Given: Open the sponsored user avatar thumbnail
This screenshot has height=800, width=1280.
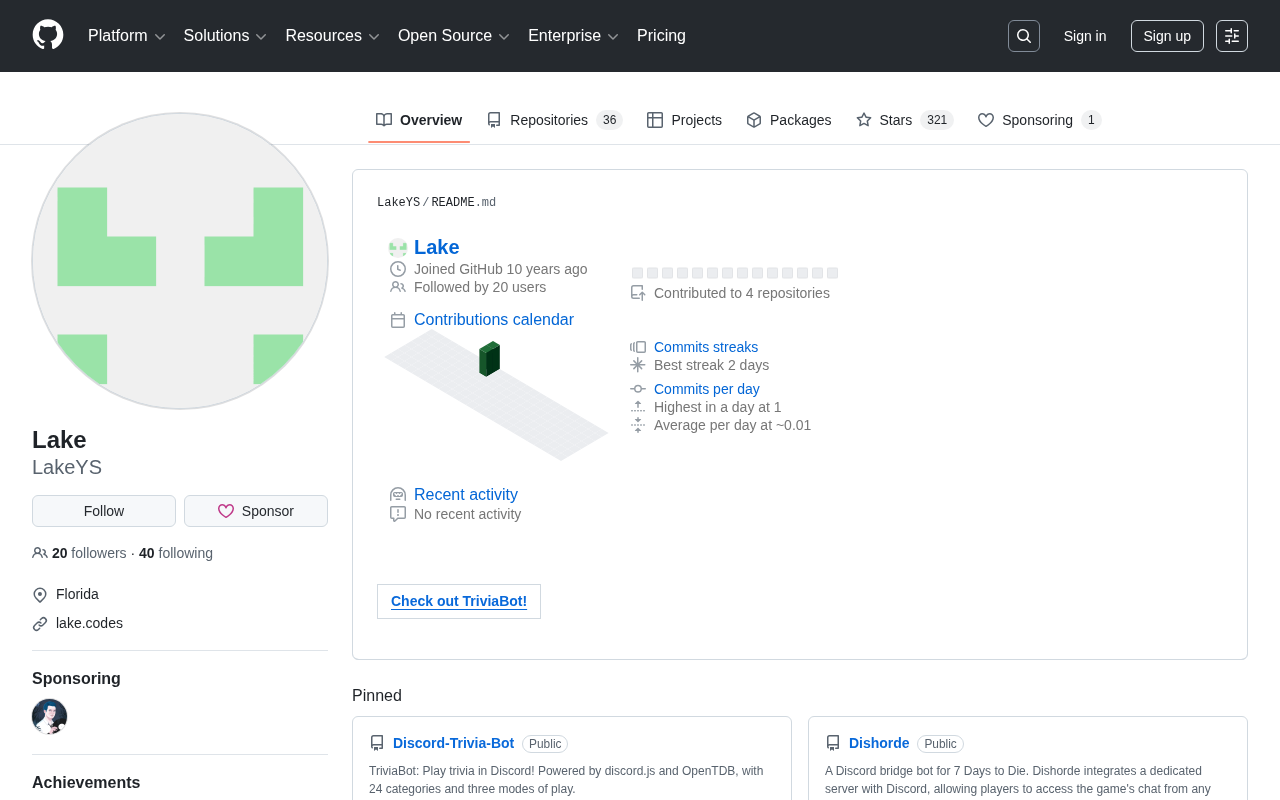Looking at the screenshot, I should (50, 717).
